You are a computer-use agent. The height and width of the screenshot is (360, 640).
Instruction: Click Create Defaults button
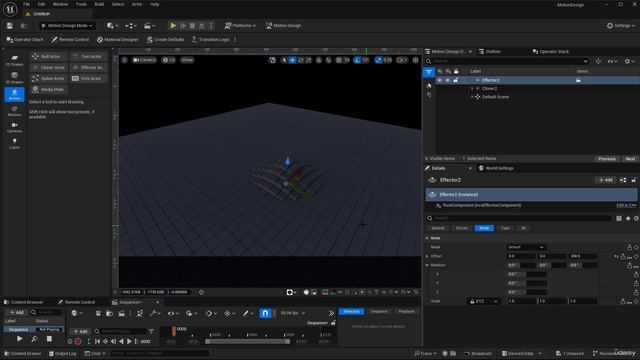tap(166, 40)
